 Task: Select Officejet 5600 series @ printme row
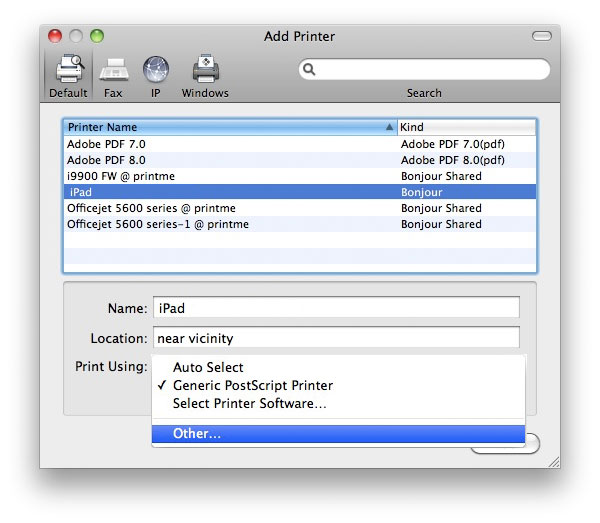[x=300, y=208]
